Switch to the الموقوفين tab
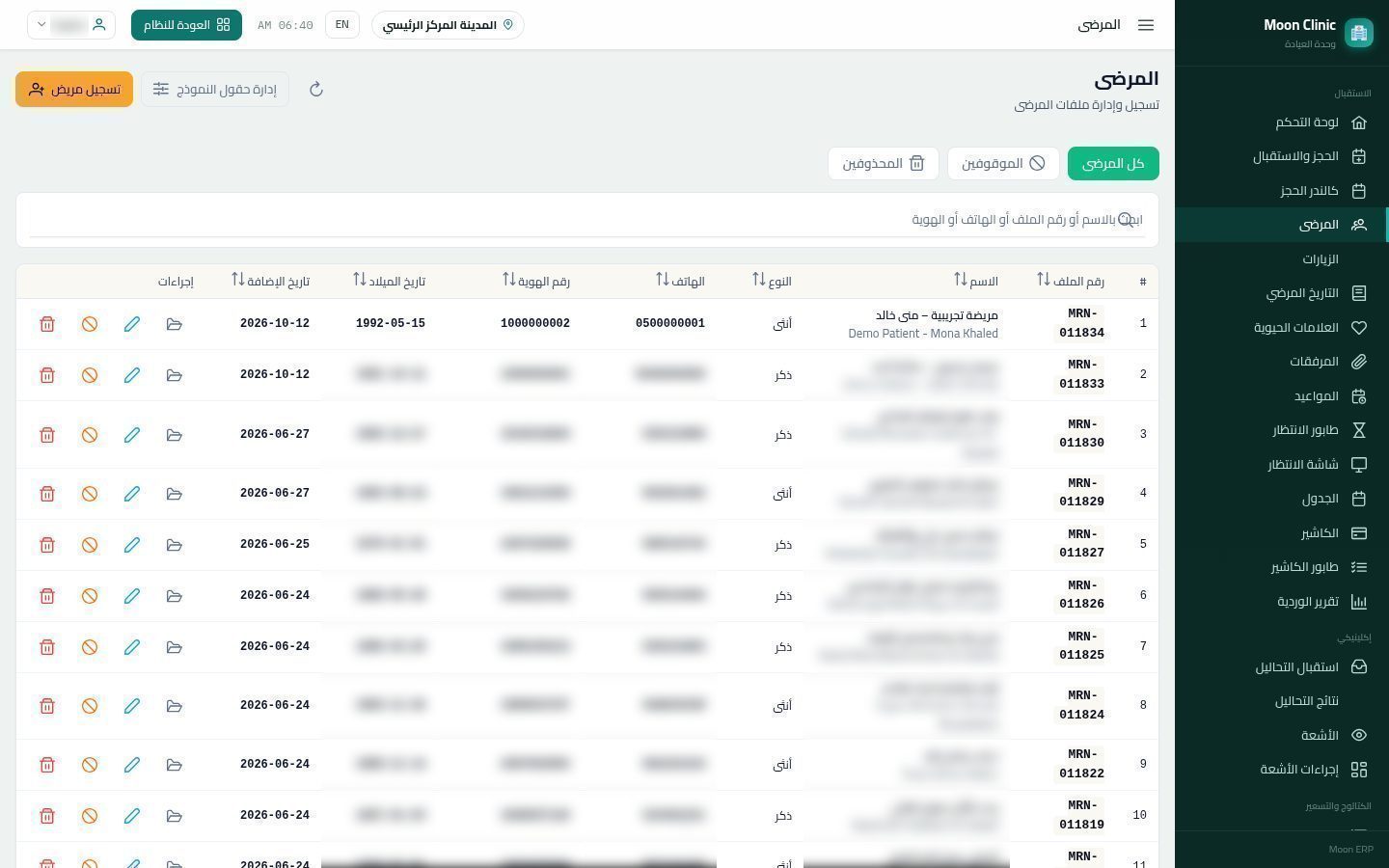1389x868 pixels. (1003, 163)
